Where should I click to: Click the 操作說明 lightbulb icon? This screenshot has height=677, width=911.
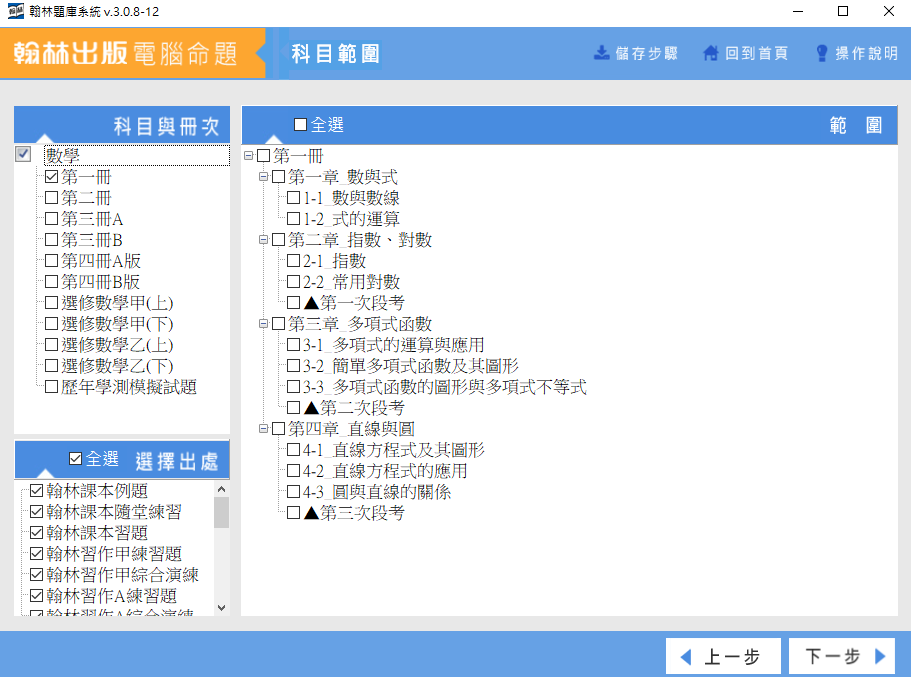pos(822,53)
